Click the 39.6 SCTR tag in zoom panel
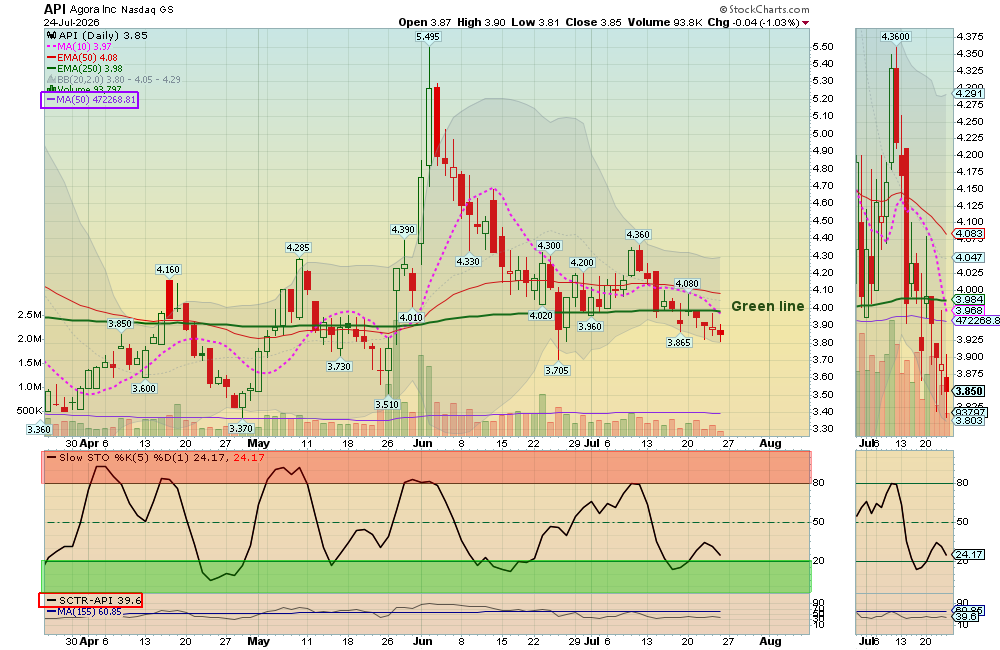The image size is (1000, 650). tap(967, 617)
